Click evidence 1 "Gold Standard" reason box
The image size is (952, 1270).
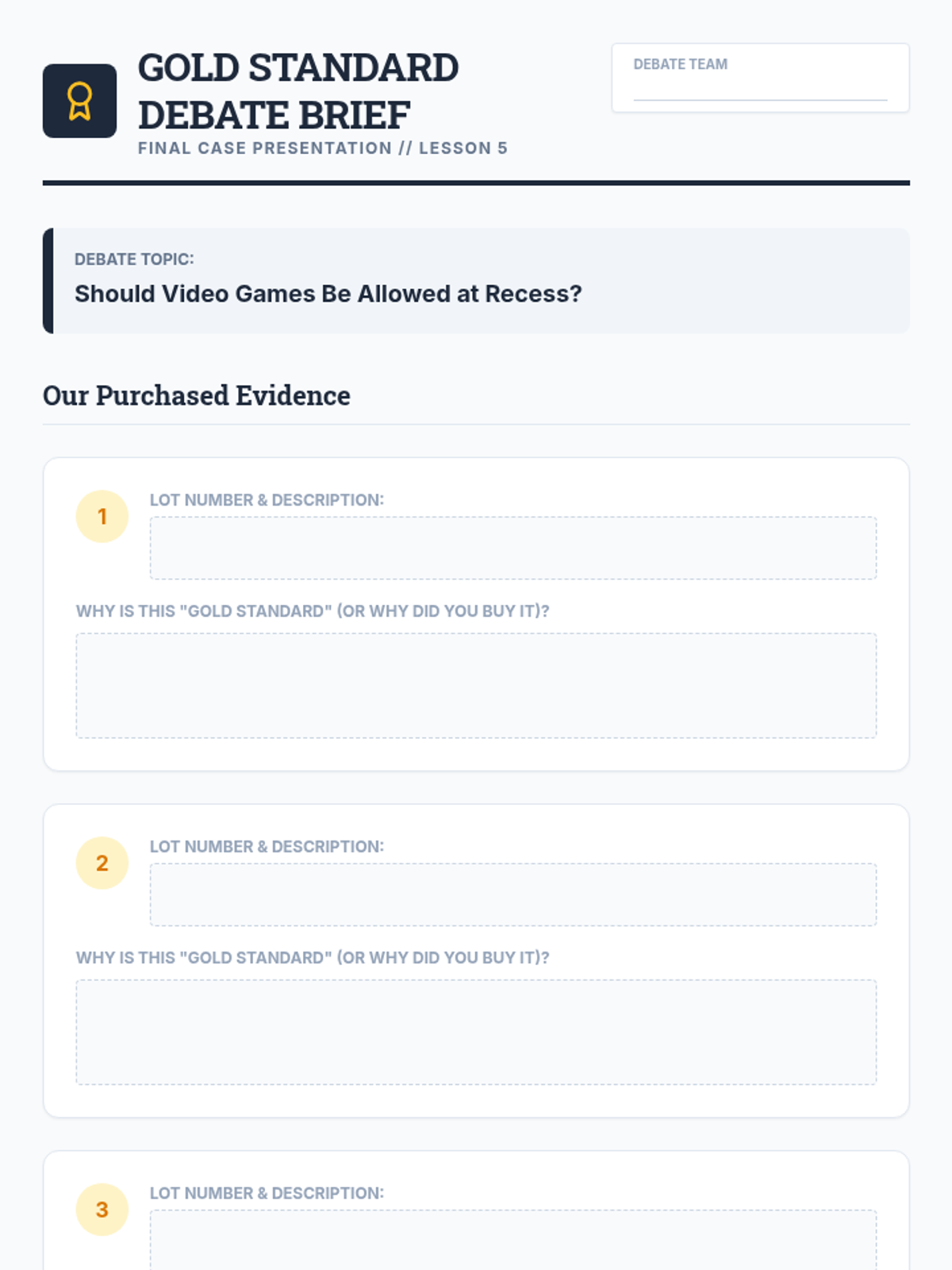coord(476,686)
